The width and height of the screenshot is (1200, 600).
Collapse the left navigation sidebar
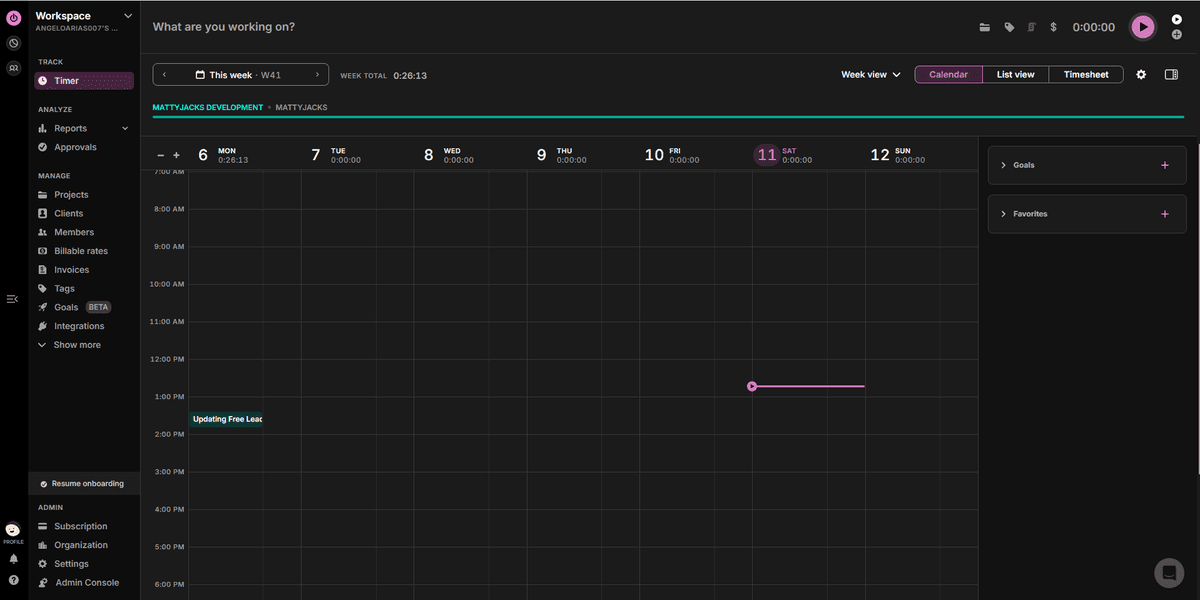(x=12, y=298)
